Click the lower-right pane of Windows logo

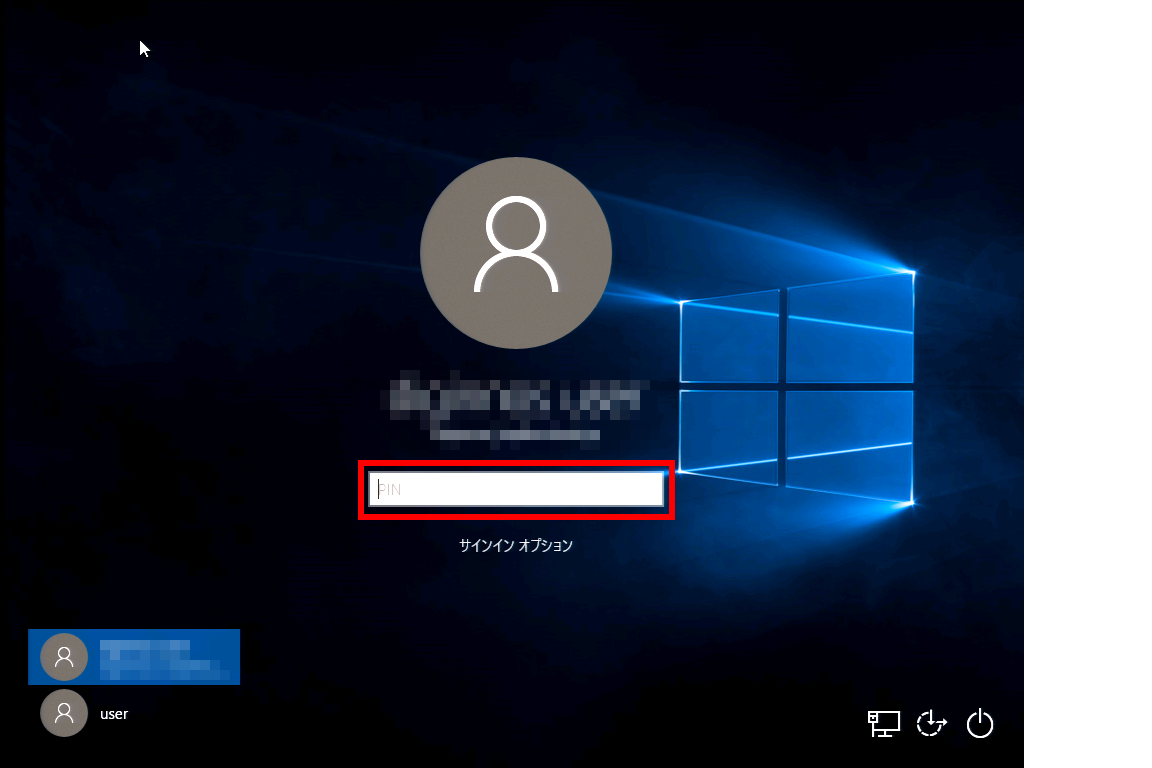coord(849,445)
